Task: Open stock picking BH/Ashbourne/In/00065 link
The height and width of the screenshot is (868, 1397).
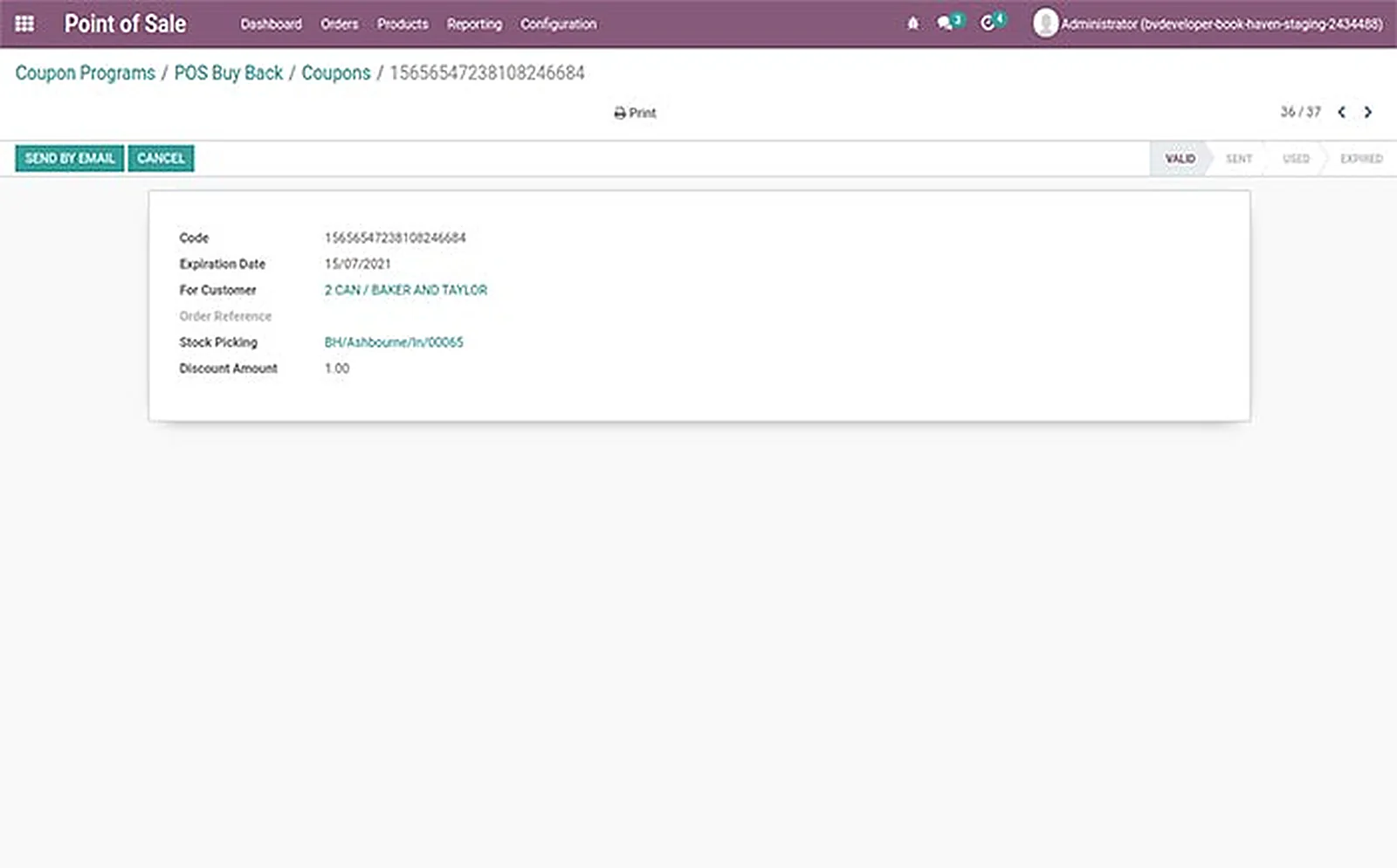Action: (x=394, y=342)
